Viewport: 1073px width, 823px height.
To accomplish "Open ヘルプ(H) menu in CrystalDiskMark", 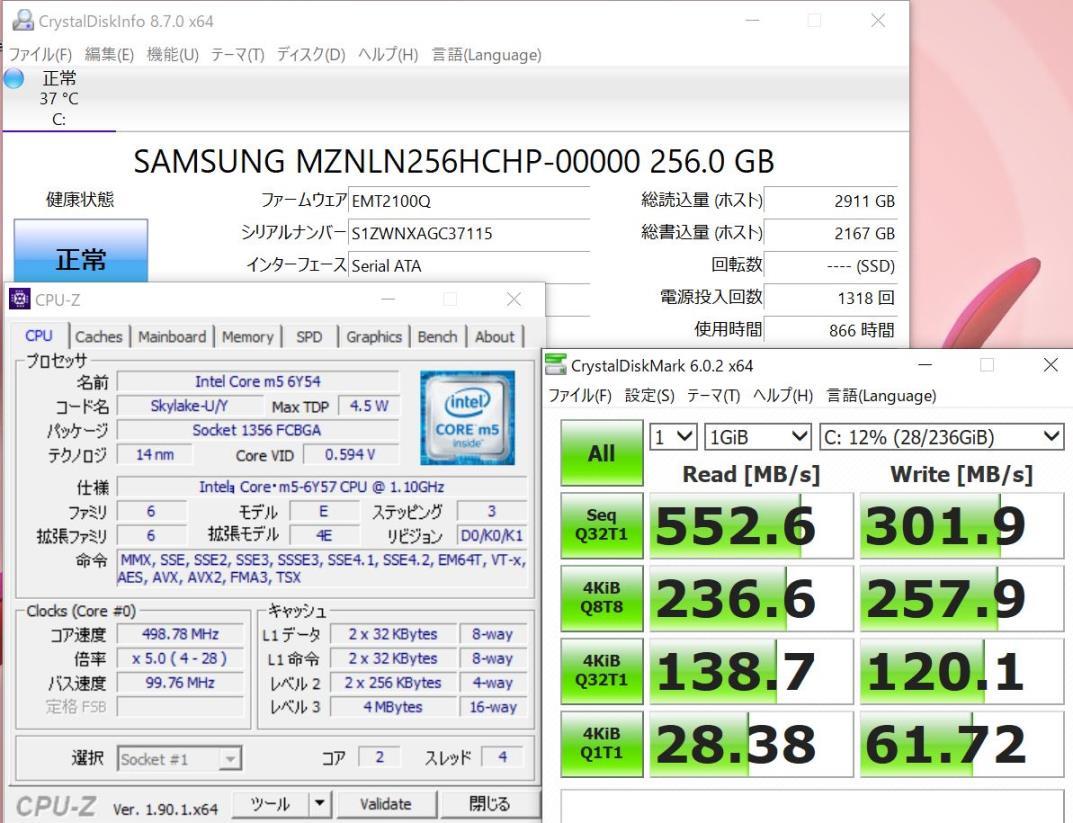I will (783, 396).
